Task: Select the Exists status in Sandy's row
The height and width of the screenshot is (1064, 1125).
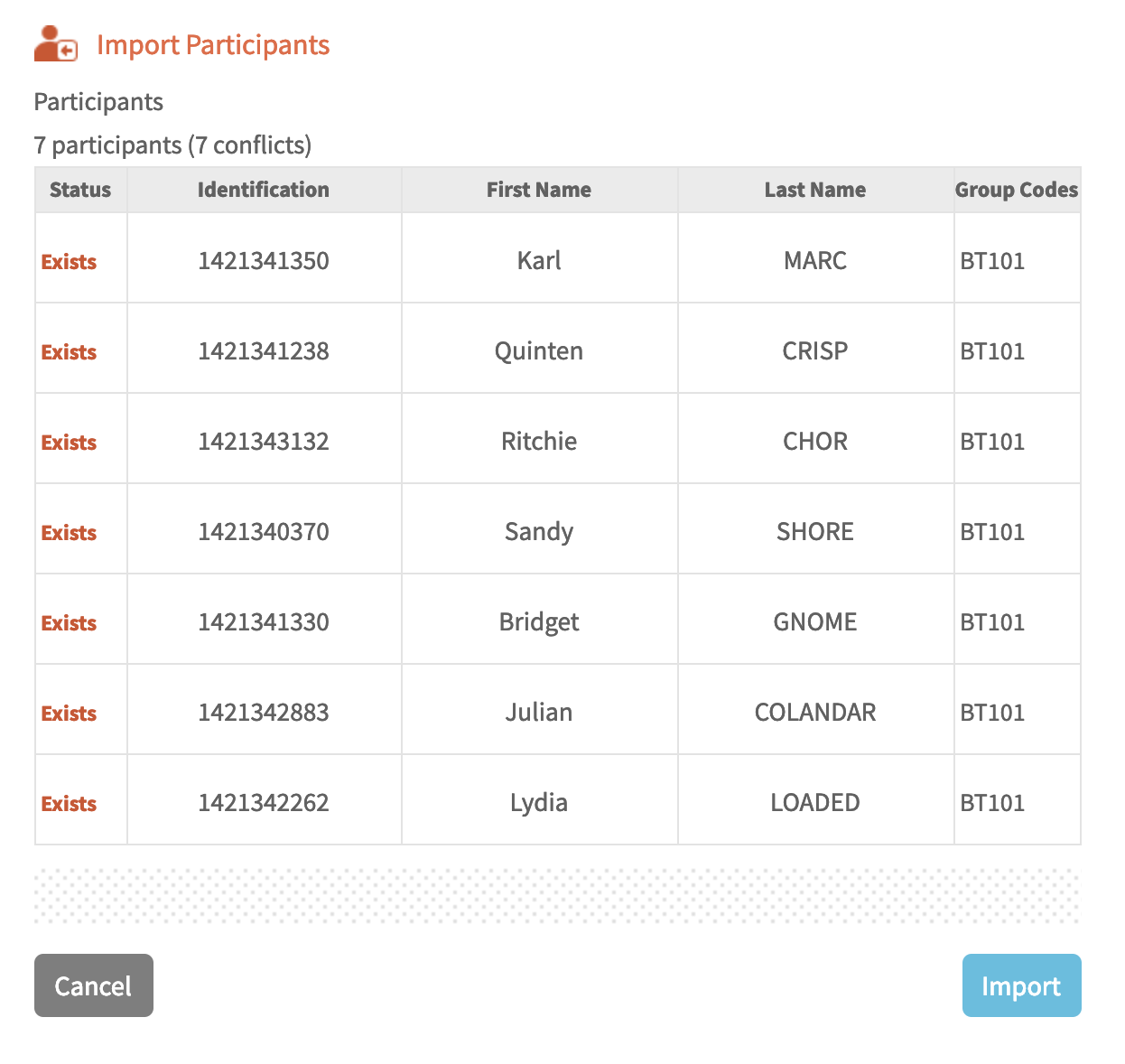Action: click(x=69, y=533)
